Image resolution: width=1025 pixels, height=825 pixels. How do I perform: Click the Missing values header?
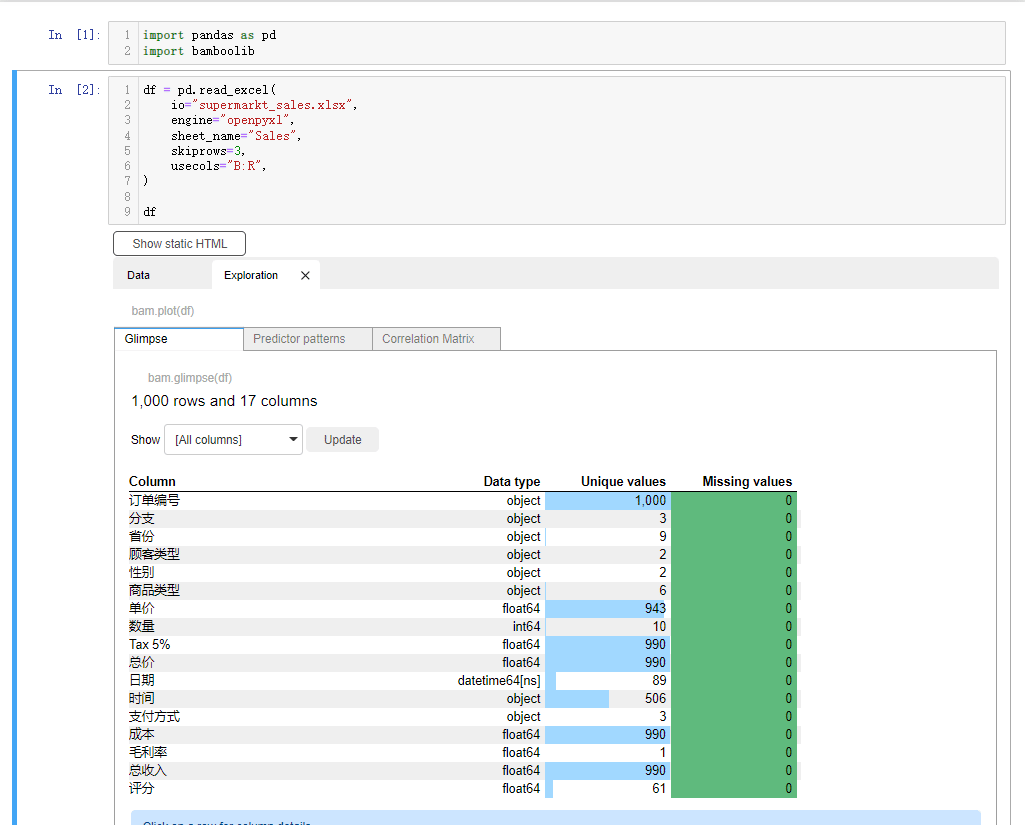[x=747, y=481]
